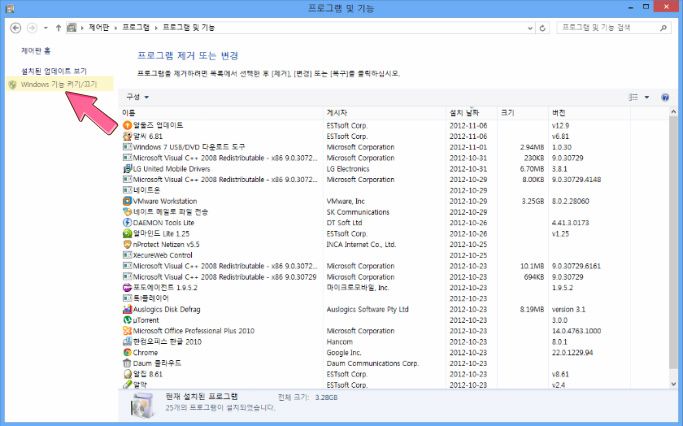Click the 네이트 메일로 파일 전송 icon

coord(127,212)
